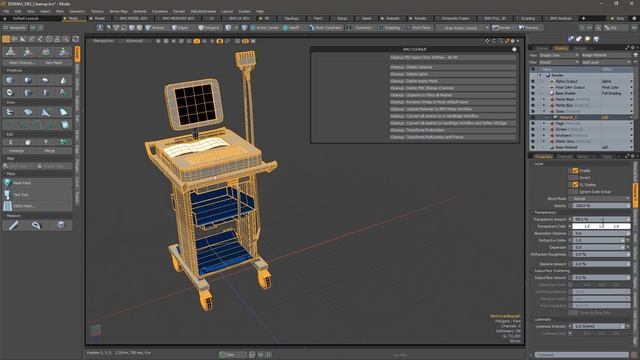The image size is (640, 360).
Task: Click the Render toolbar button
Action: point(502,28)
